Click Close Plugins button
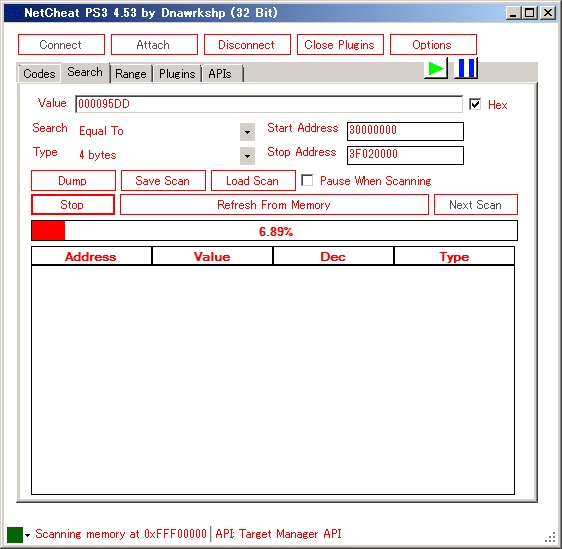 pos(340,45)
